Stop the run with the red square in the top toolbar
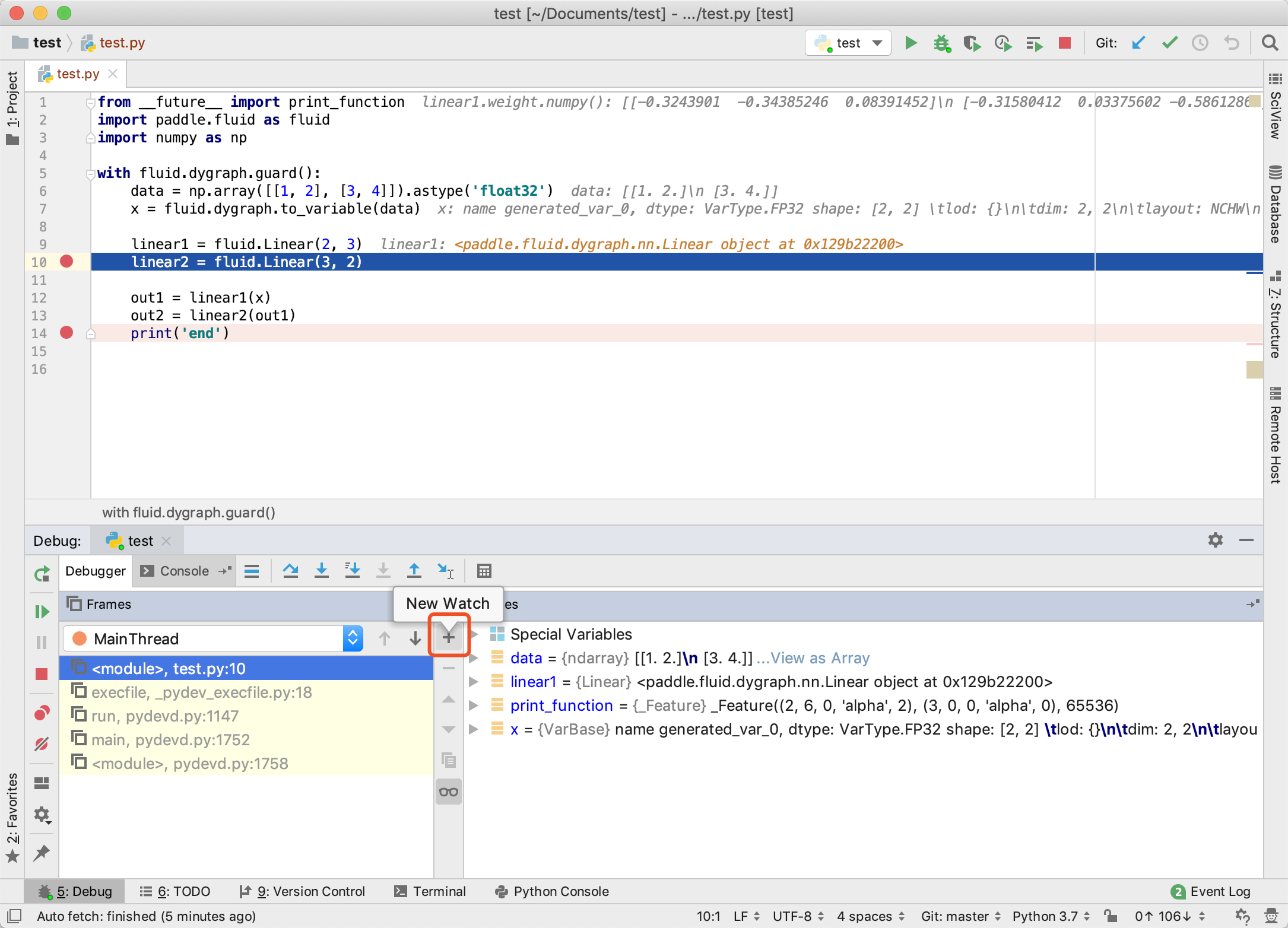Screen dimensions: 1288x928 click(1065, 43)
